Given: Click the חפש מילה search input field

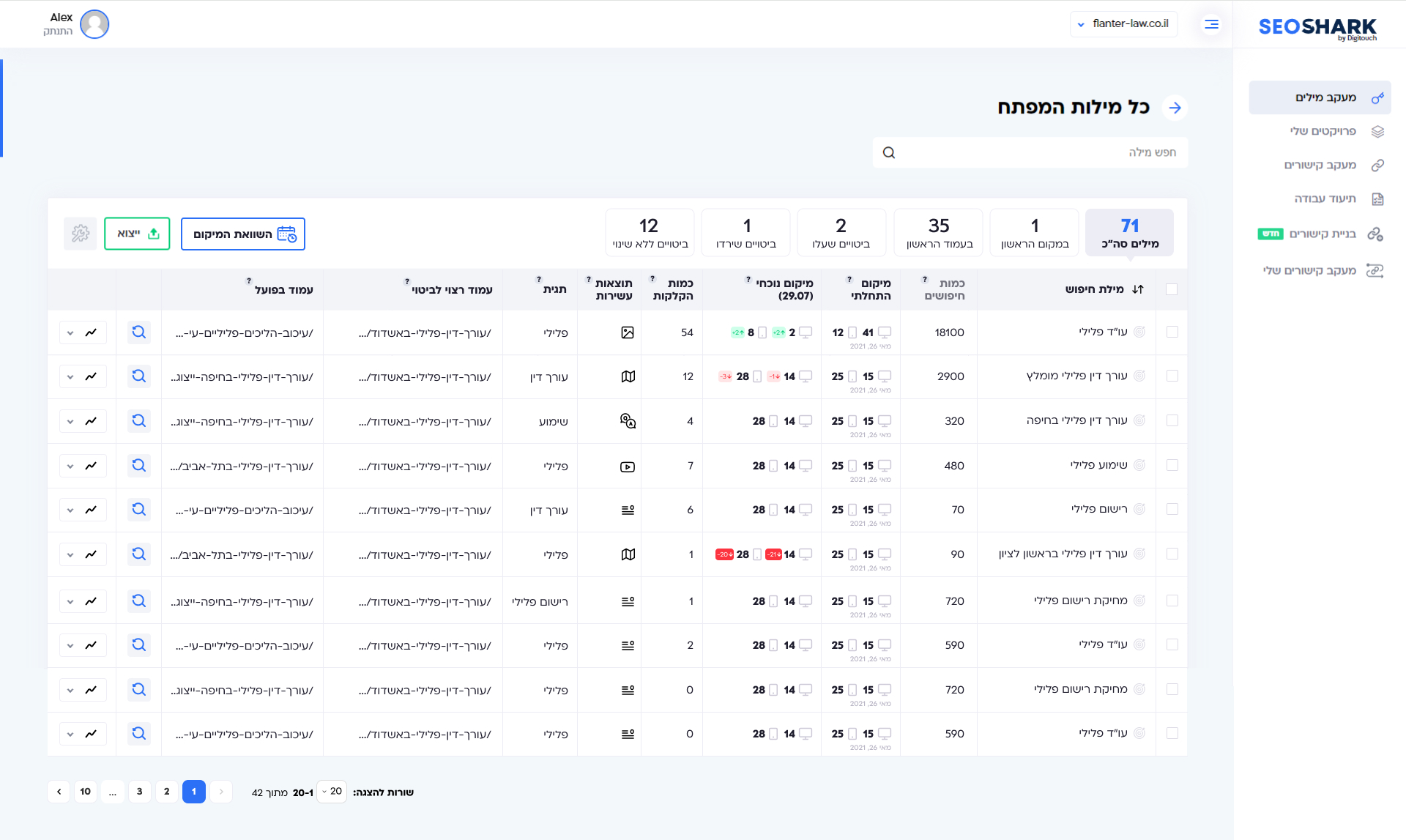Looking at the screenshot, I should [1030, 152].
